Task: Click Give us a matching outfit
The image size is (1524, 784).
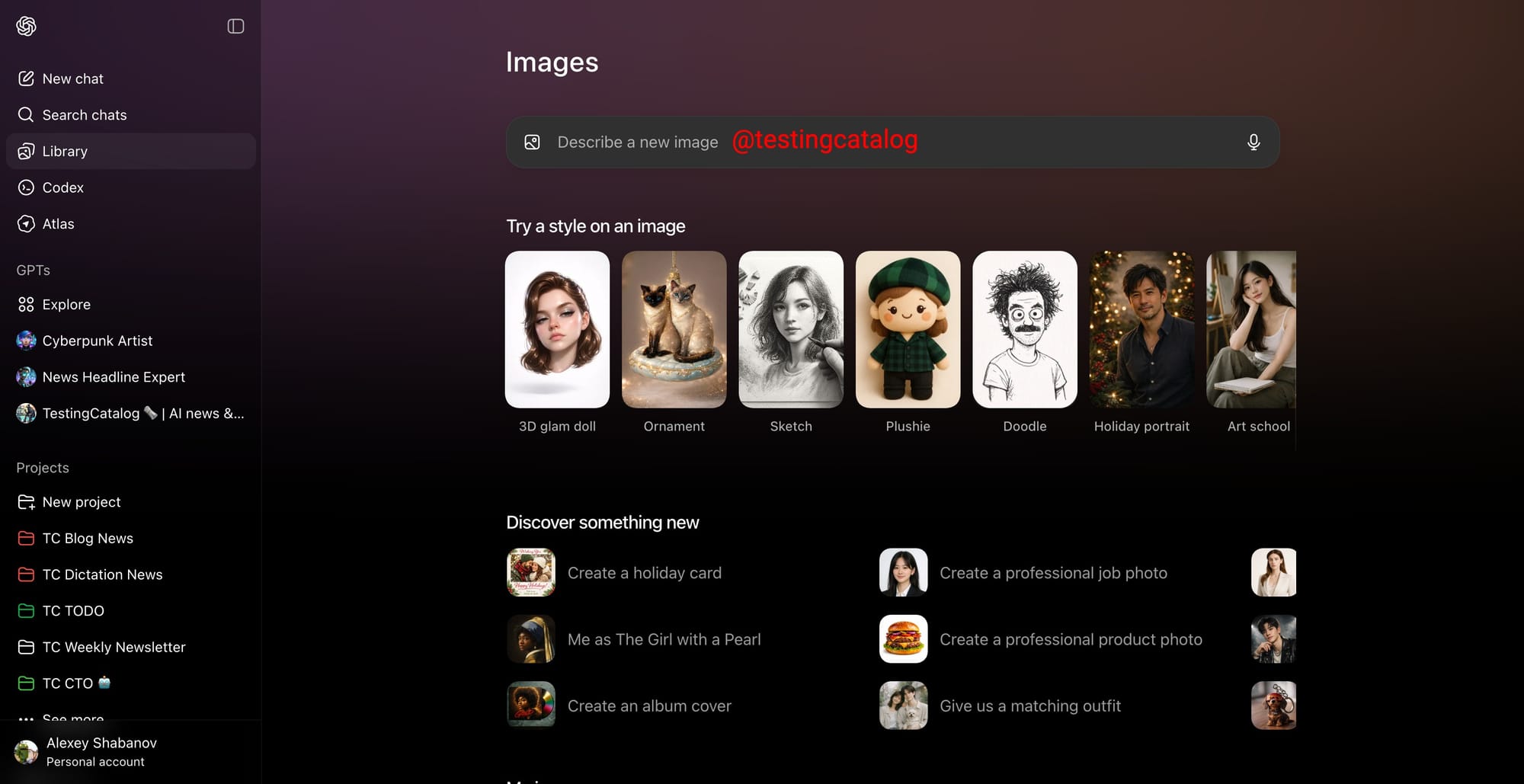Action: (1030, 706)
